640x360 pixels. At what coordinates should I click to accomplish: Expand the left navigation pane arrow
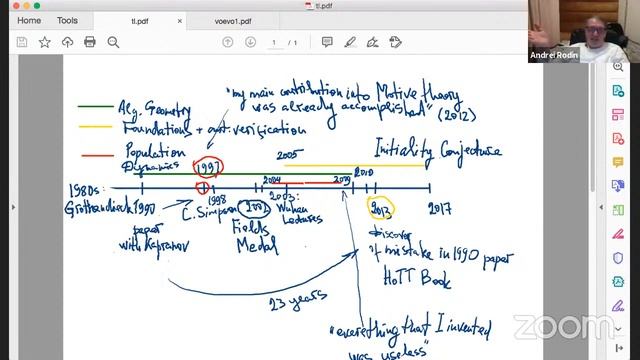pos(13,207)
